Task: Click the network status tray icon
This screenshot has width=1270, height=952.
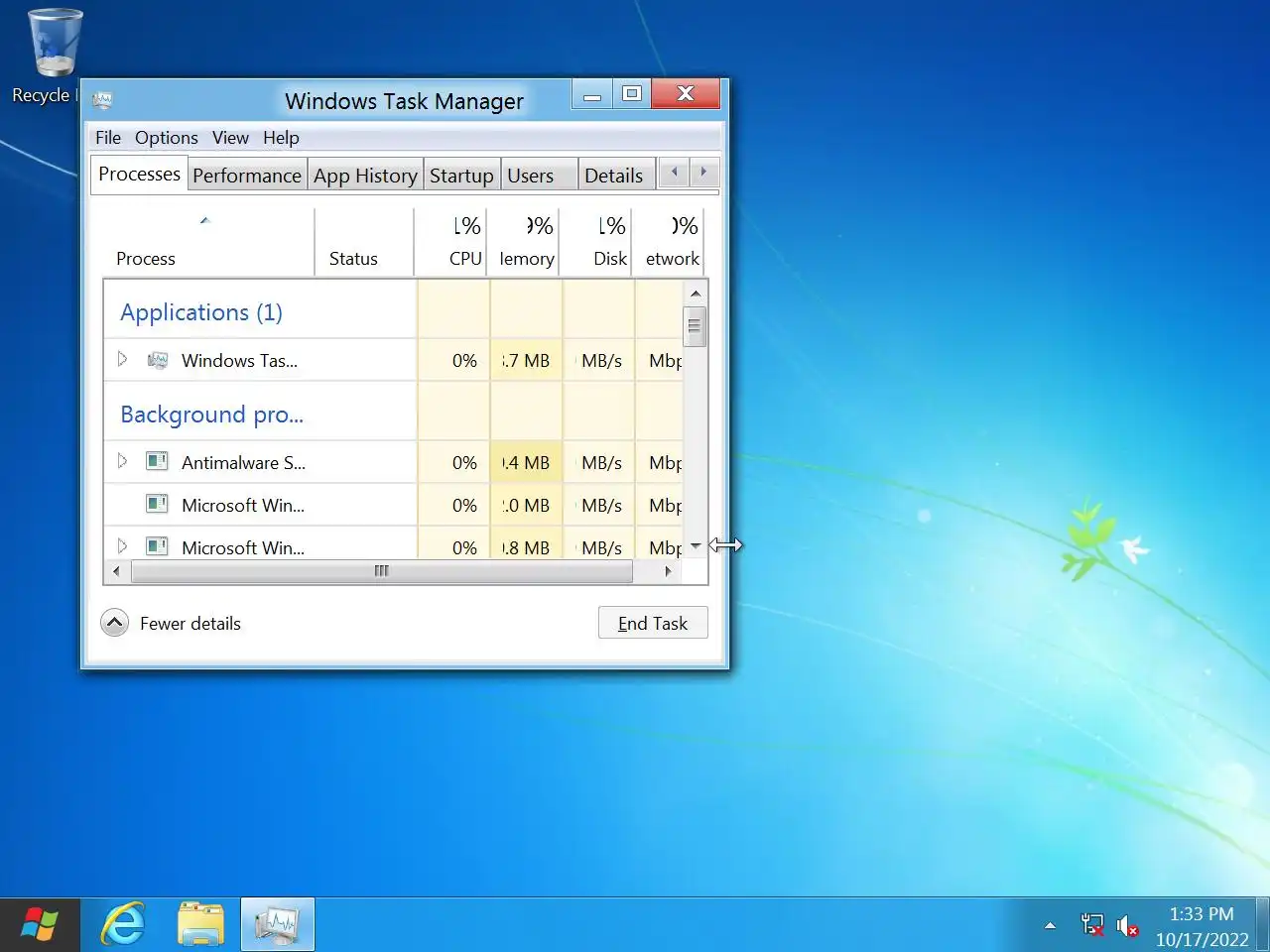Action: pyautogui.click(x=1092, y=925)
